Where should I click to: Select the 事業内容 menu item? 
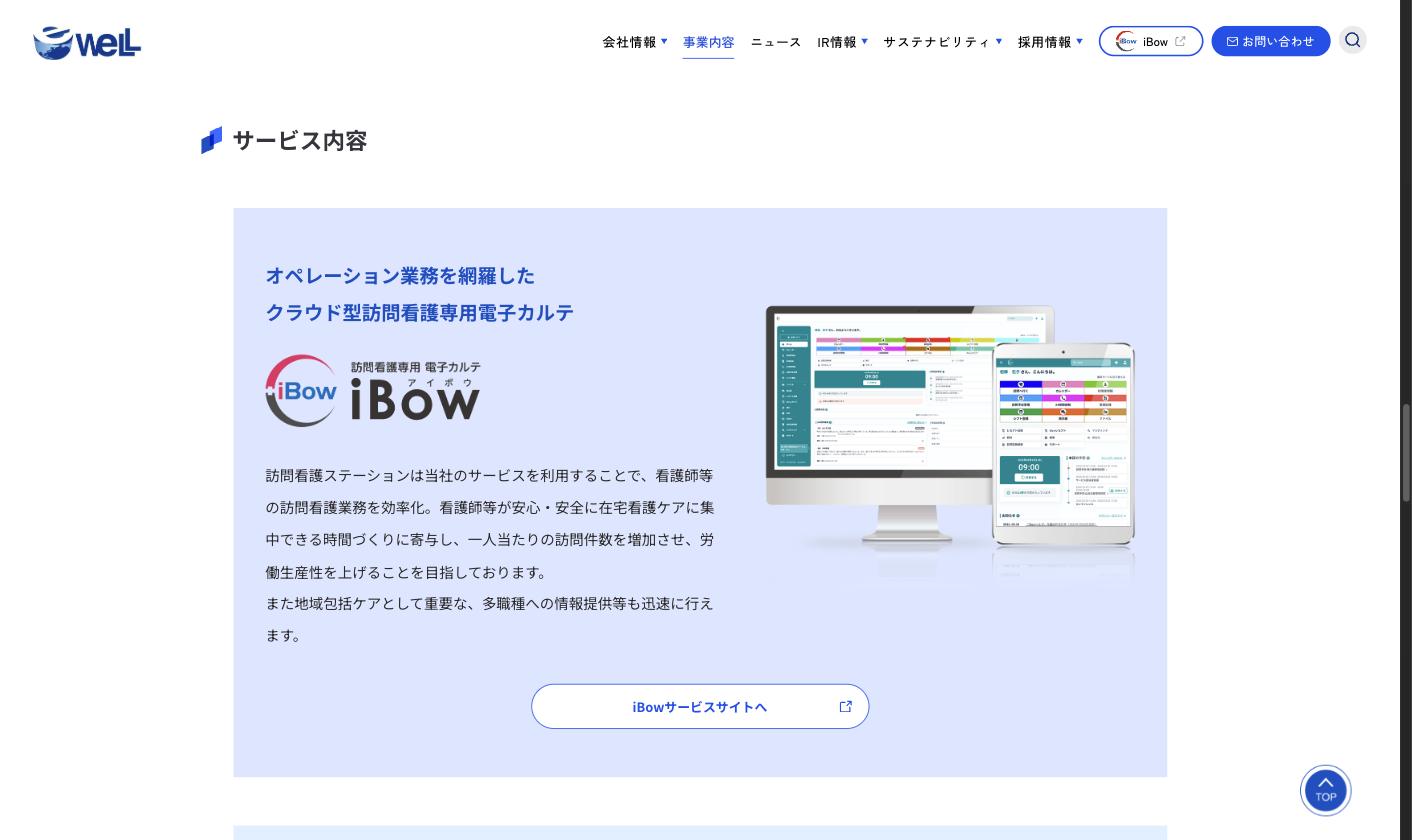708,42
